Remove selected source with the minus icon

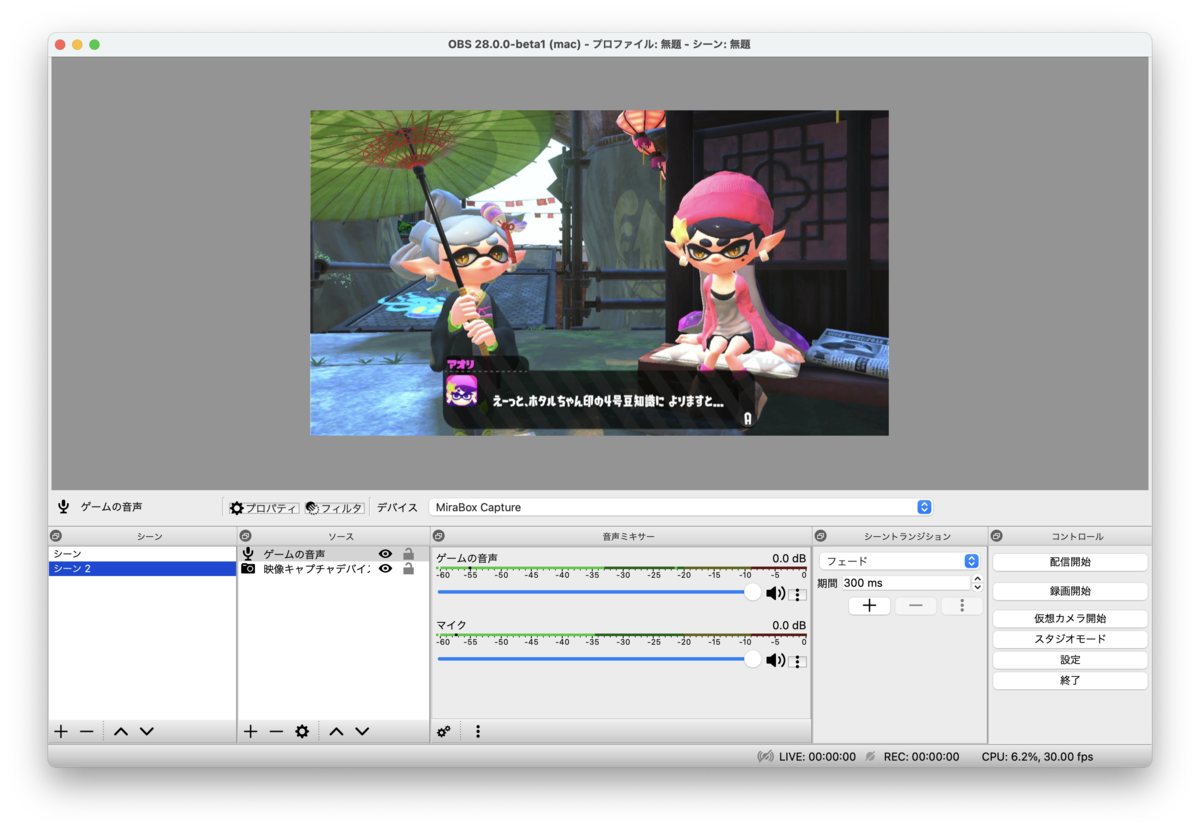coord(276,732)
